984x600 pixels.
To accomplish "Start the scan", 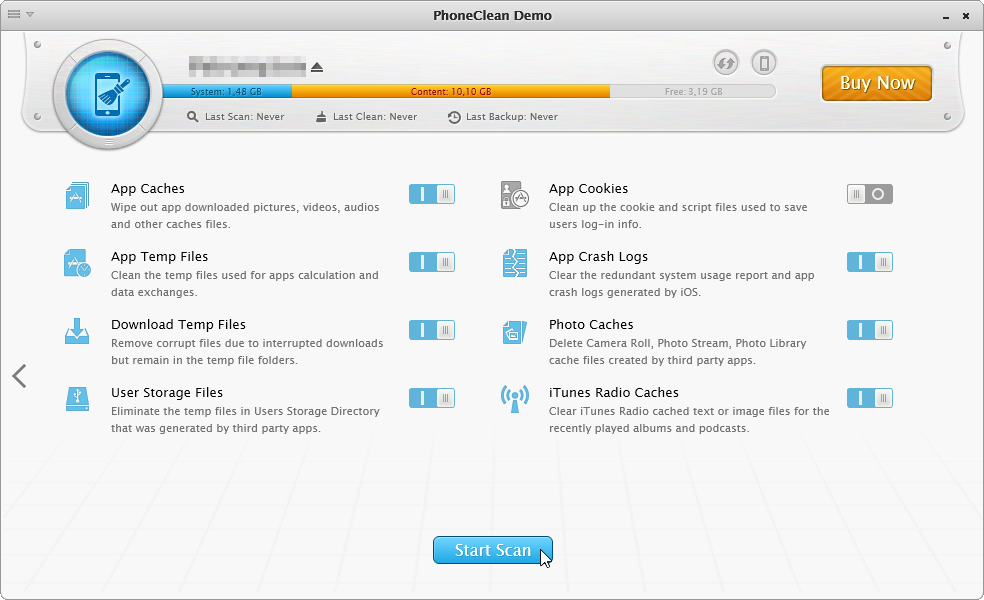I will click(x=493, y=550).
